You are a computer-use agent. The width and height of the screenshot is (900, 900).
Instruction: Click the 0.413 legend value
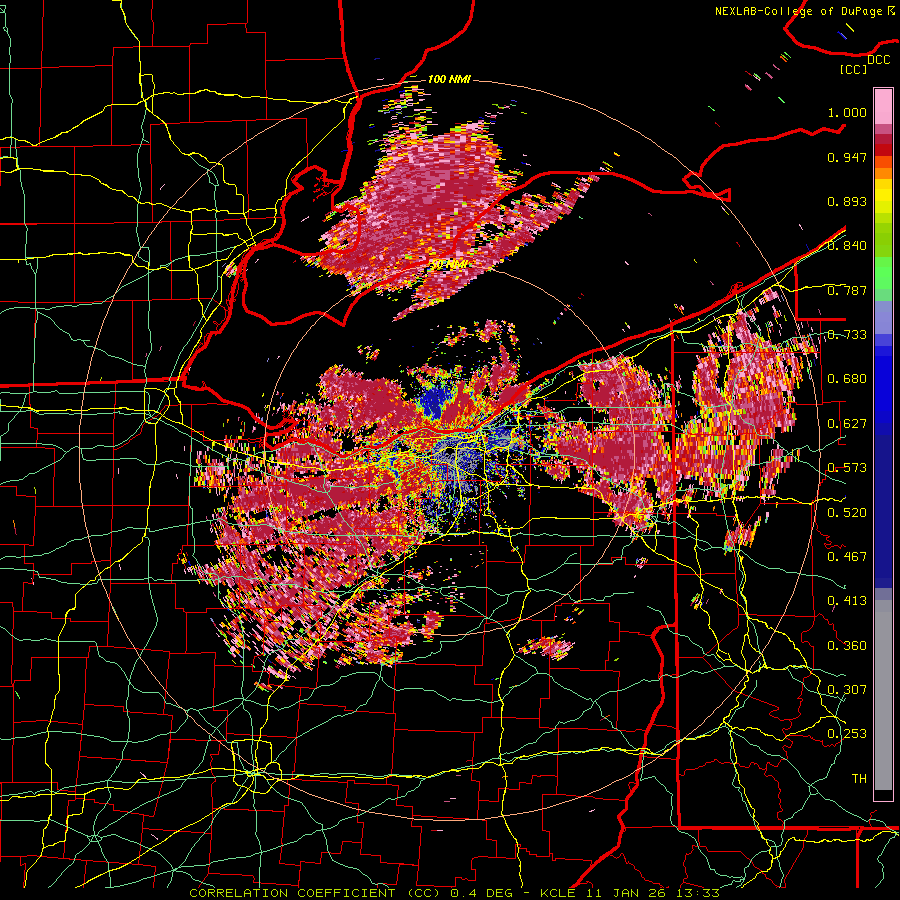tap(847, 601)
